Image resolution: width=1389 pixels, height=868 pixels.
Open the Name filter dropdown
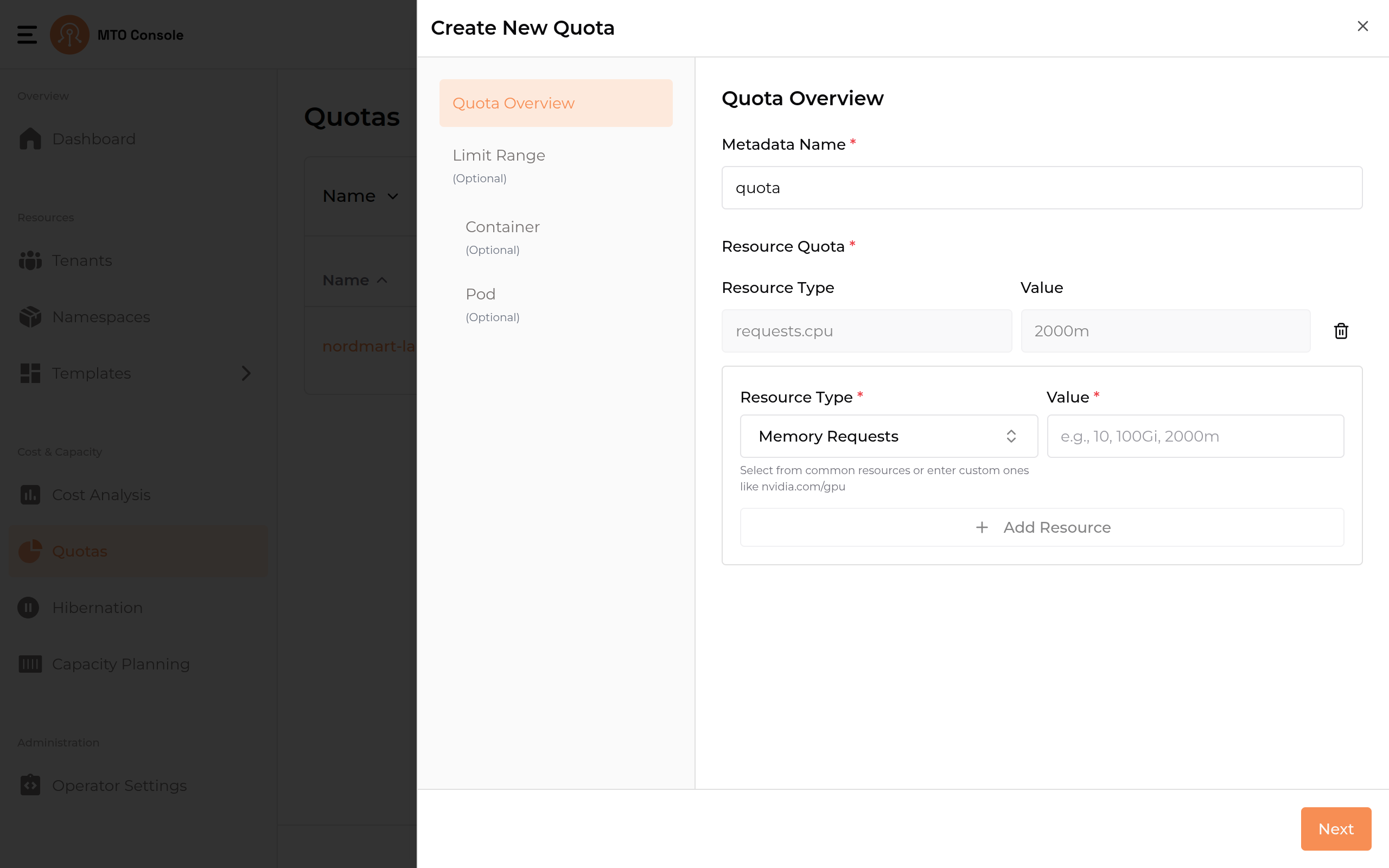point(360,196)
